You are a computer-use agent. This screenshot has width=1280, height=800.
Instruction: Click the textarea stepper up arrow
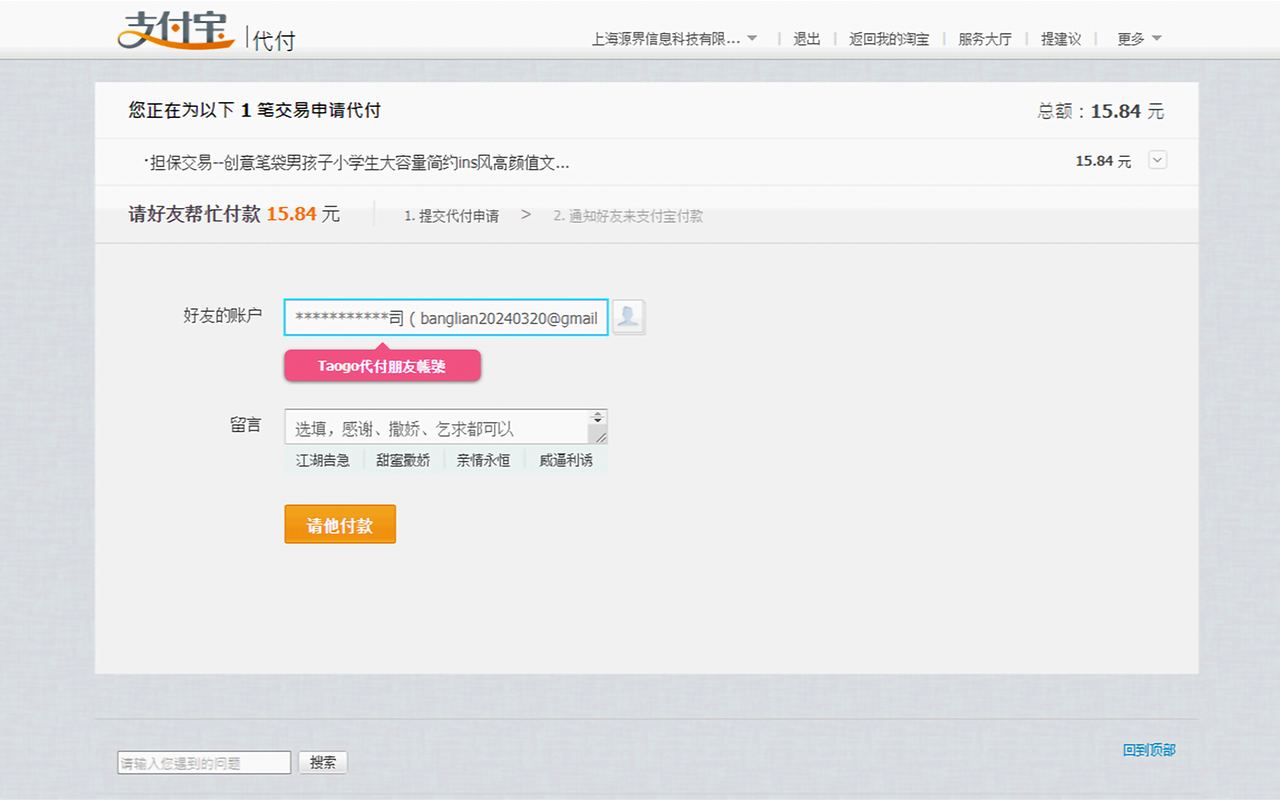(x=598, y=414)
